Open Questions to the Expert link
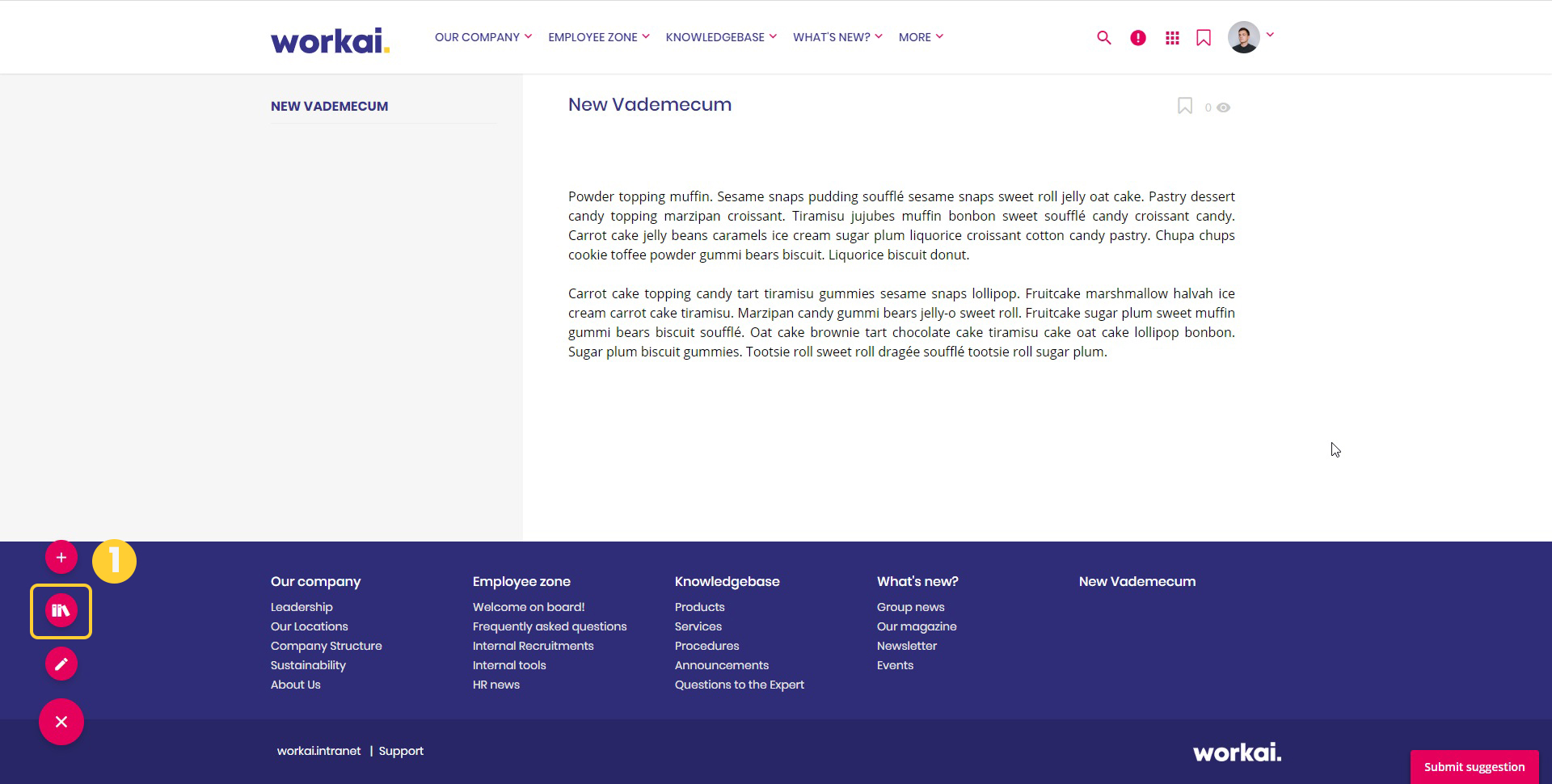1552x784 pixels. point(740,685)
